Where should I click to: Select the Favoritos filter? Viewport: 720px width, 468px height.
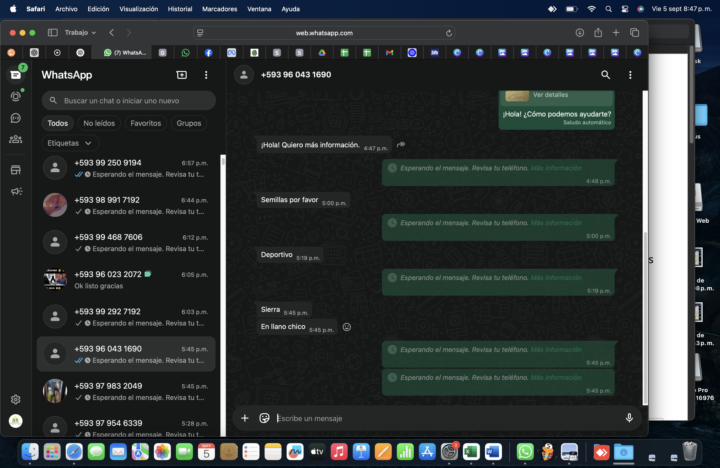[146, 123]
